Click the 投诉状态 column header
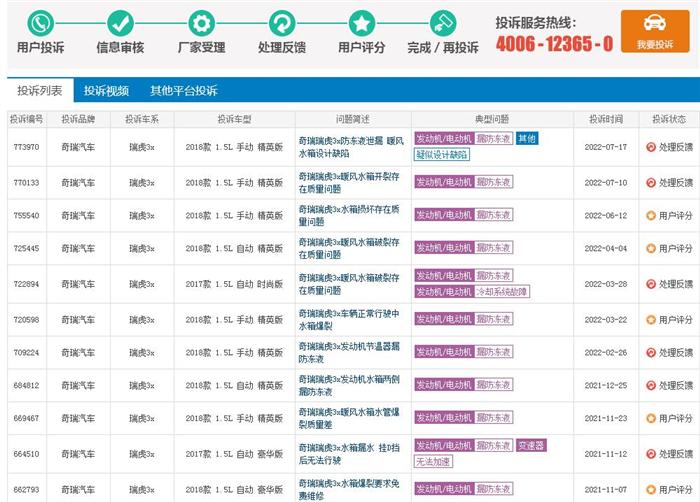700x502 pixels. [x=669, y=119]
